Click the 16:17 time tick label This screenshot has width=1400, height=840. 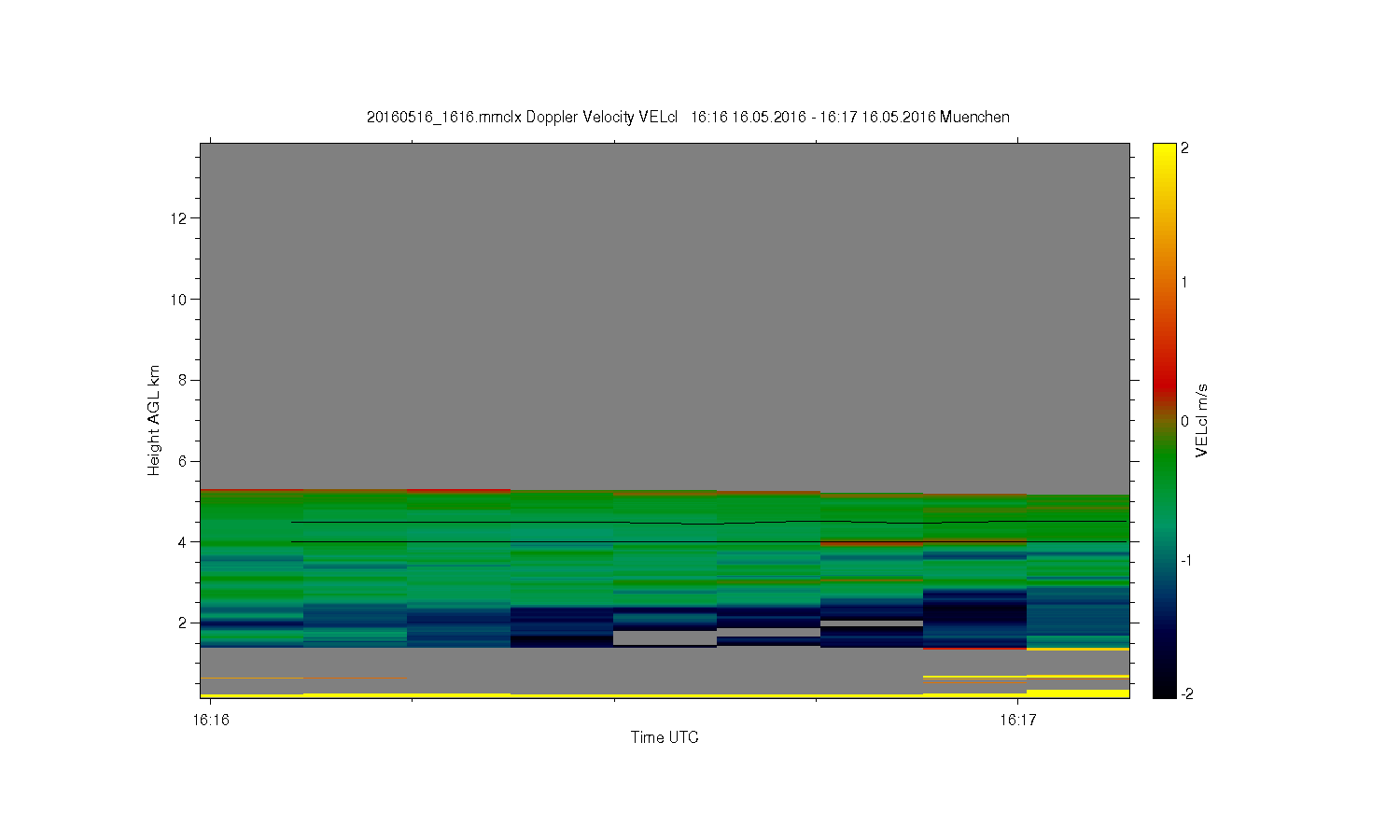click(1017, 720)
